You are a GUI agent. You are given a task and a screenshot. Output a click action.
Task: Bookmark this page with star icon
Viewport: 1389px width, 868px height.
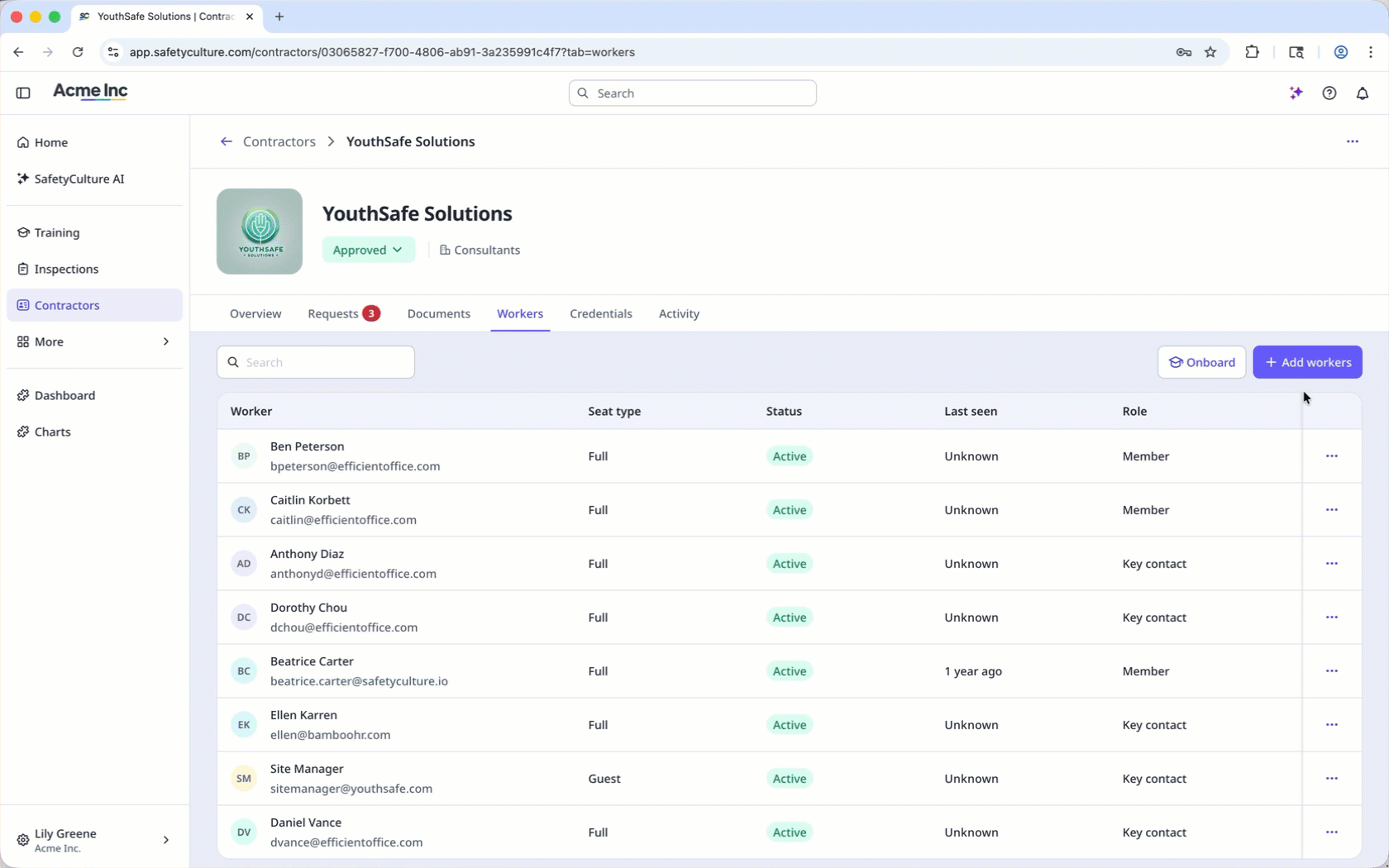pyautogui.click(x=1210, y=52)
